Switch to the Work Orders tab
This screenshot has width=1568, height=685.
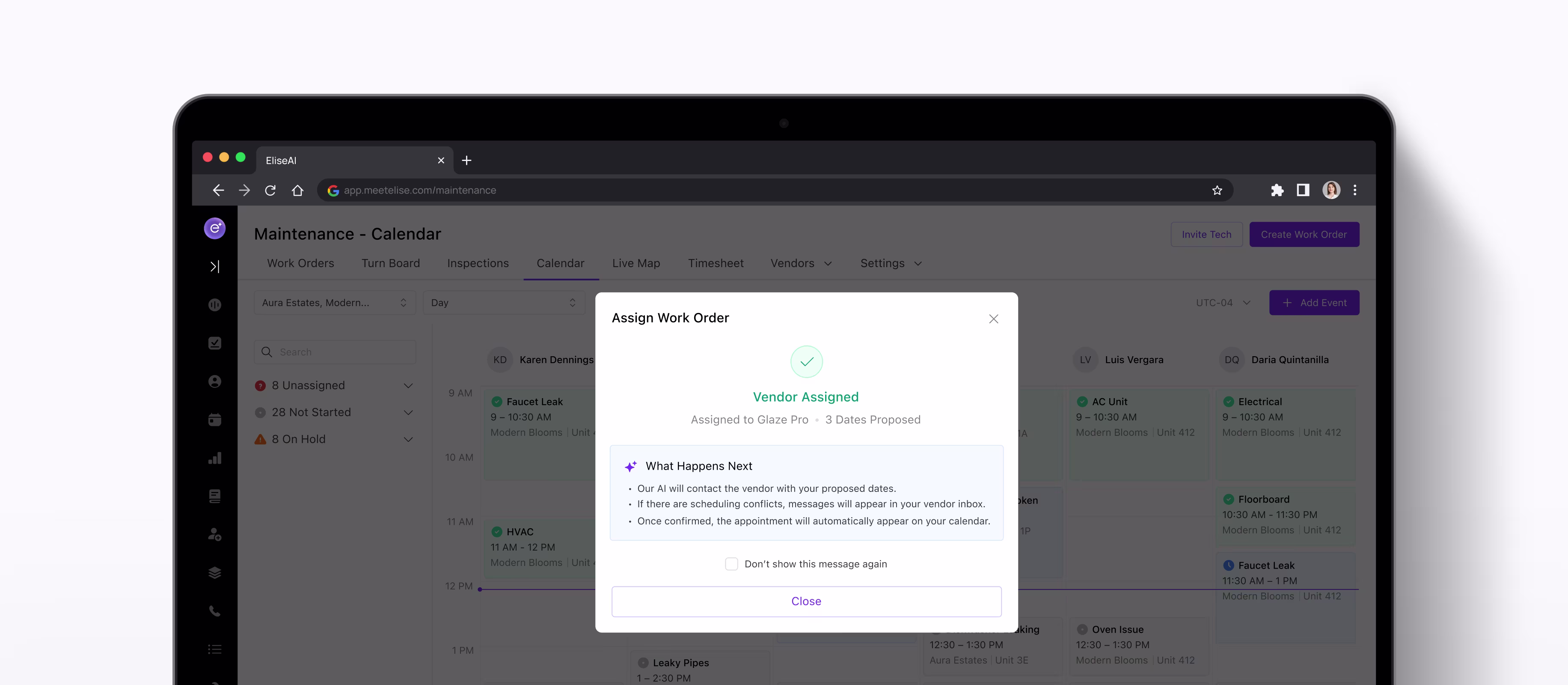pos(301,264)
